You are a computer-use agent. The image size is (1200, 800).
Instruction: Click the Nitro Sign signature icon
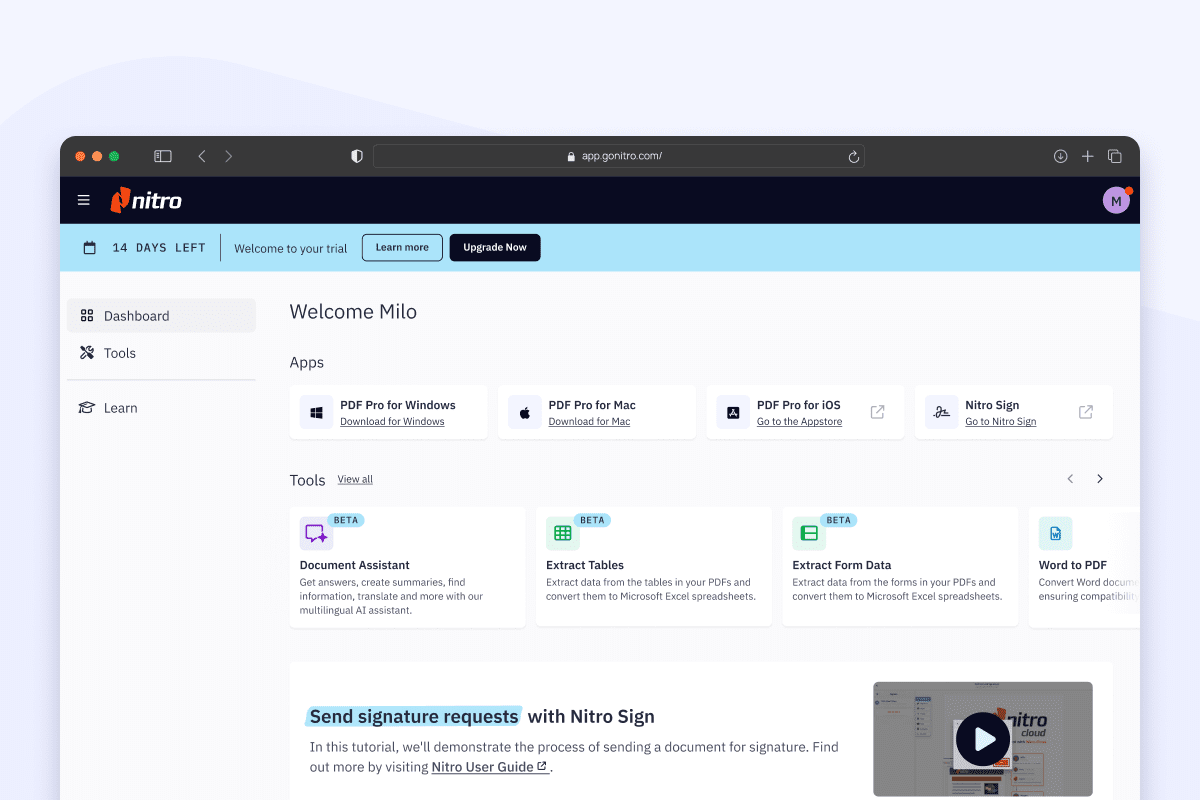coord(940,412)
